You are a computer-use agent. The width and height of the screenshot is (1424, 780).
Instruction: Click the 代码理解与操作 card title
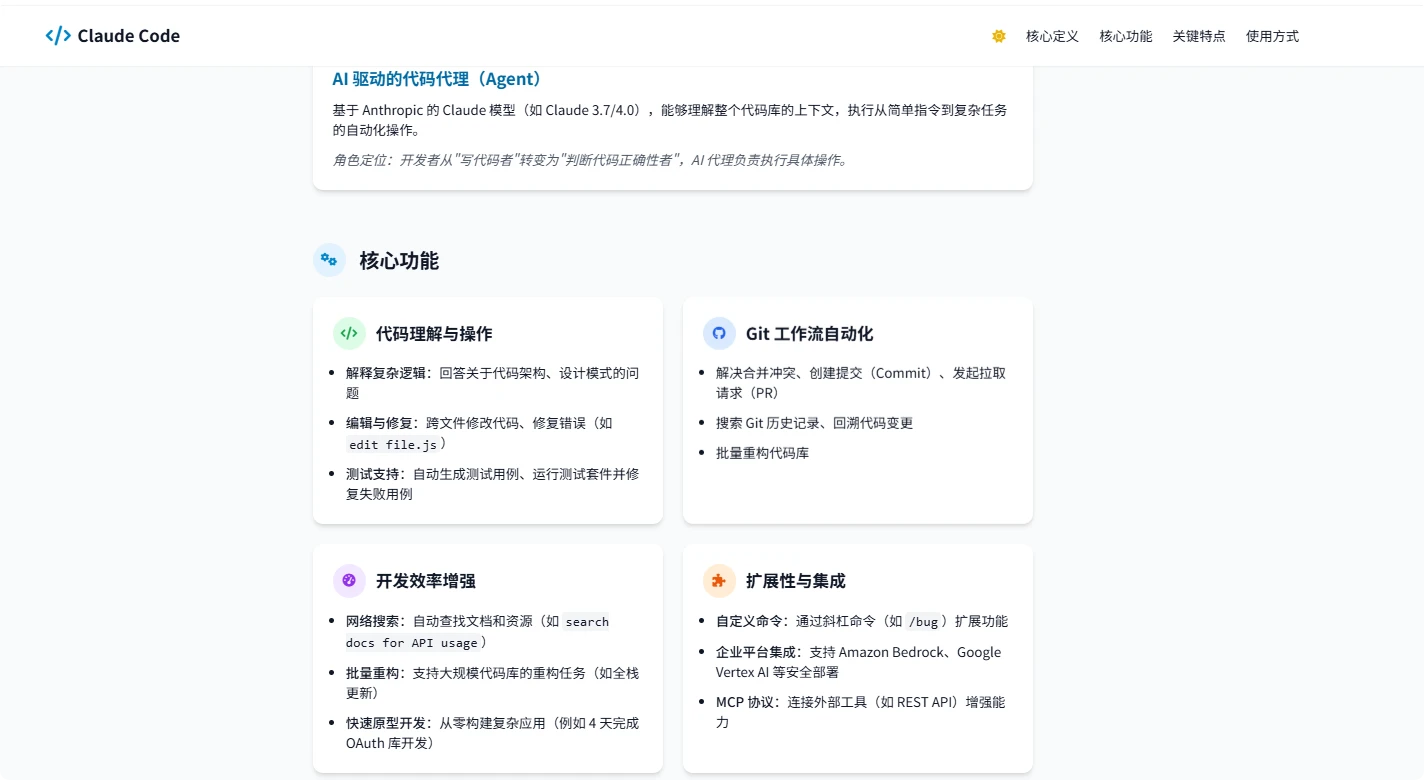point(434,334)
